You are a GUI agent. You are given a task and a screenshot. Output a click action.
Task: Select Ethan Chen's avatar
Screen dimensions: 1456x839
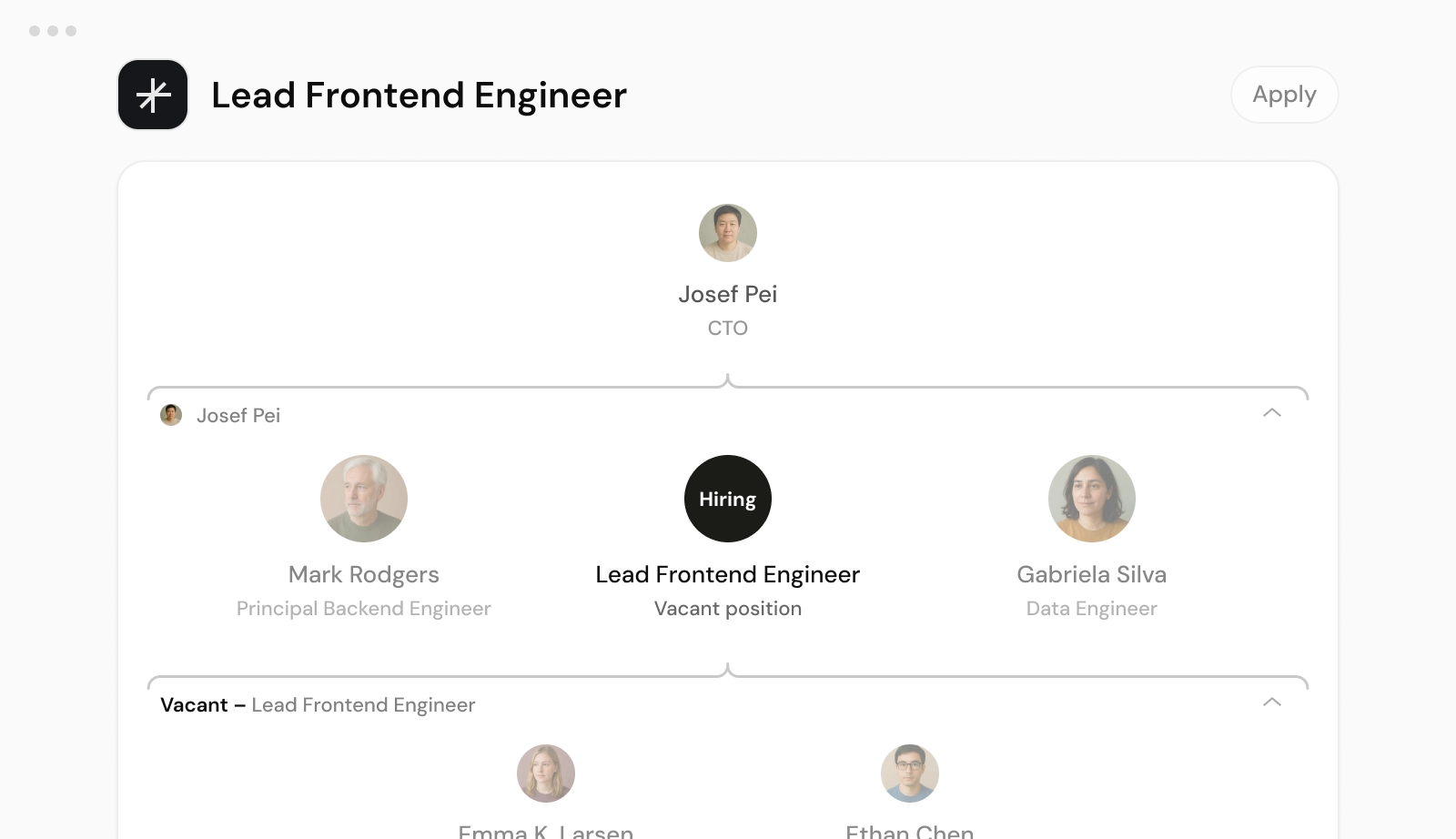[910, 773]
